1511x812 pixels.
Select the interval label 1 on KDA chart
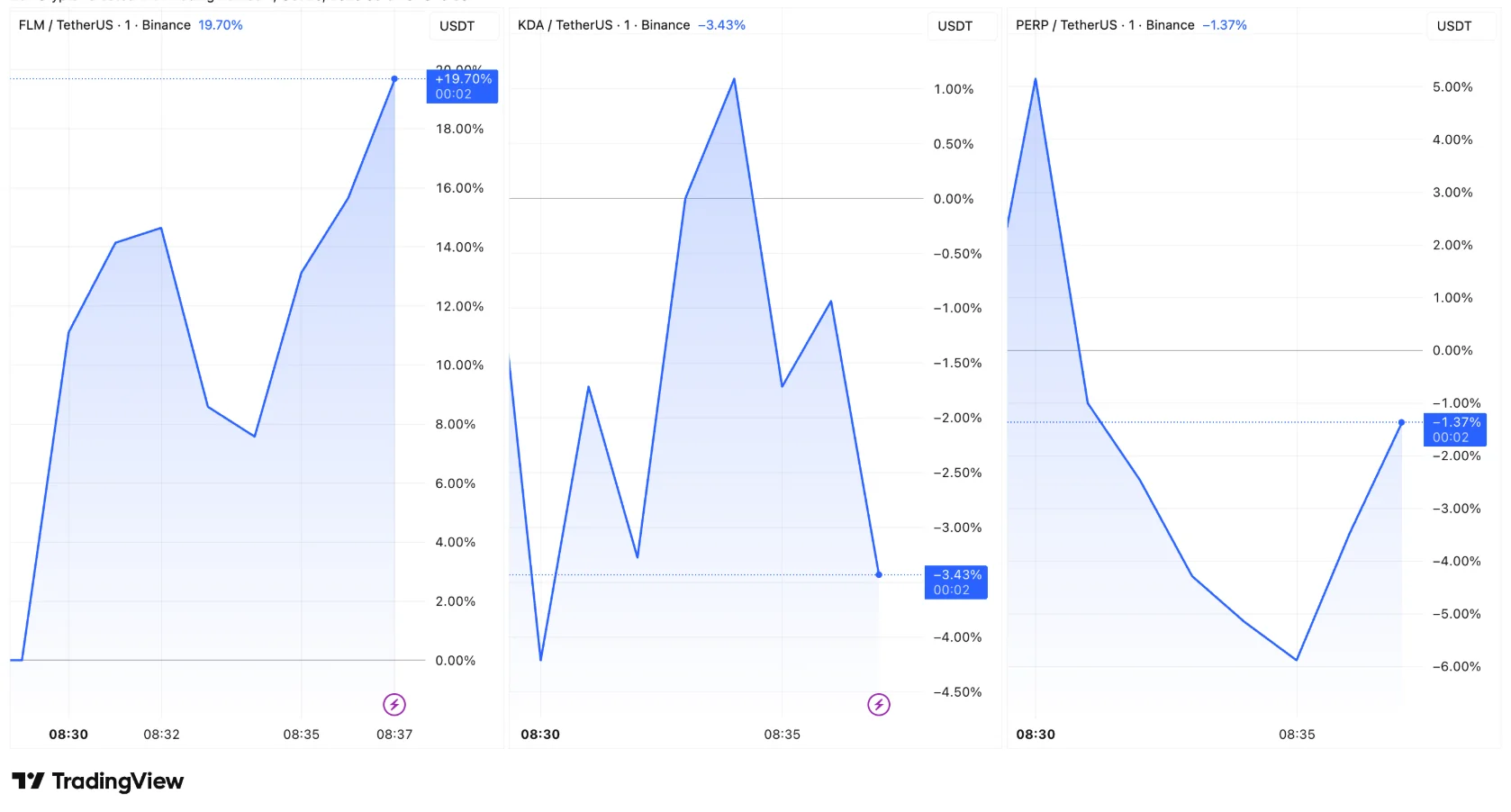[629, 25]
